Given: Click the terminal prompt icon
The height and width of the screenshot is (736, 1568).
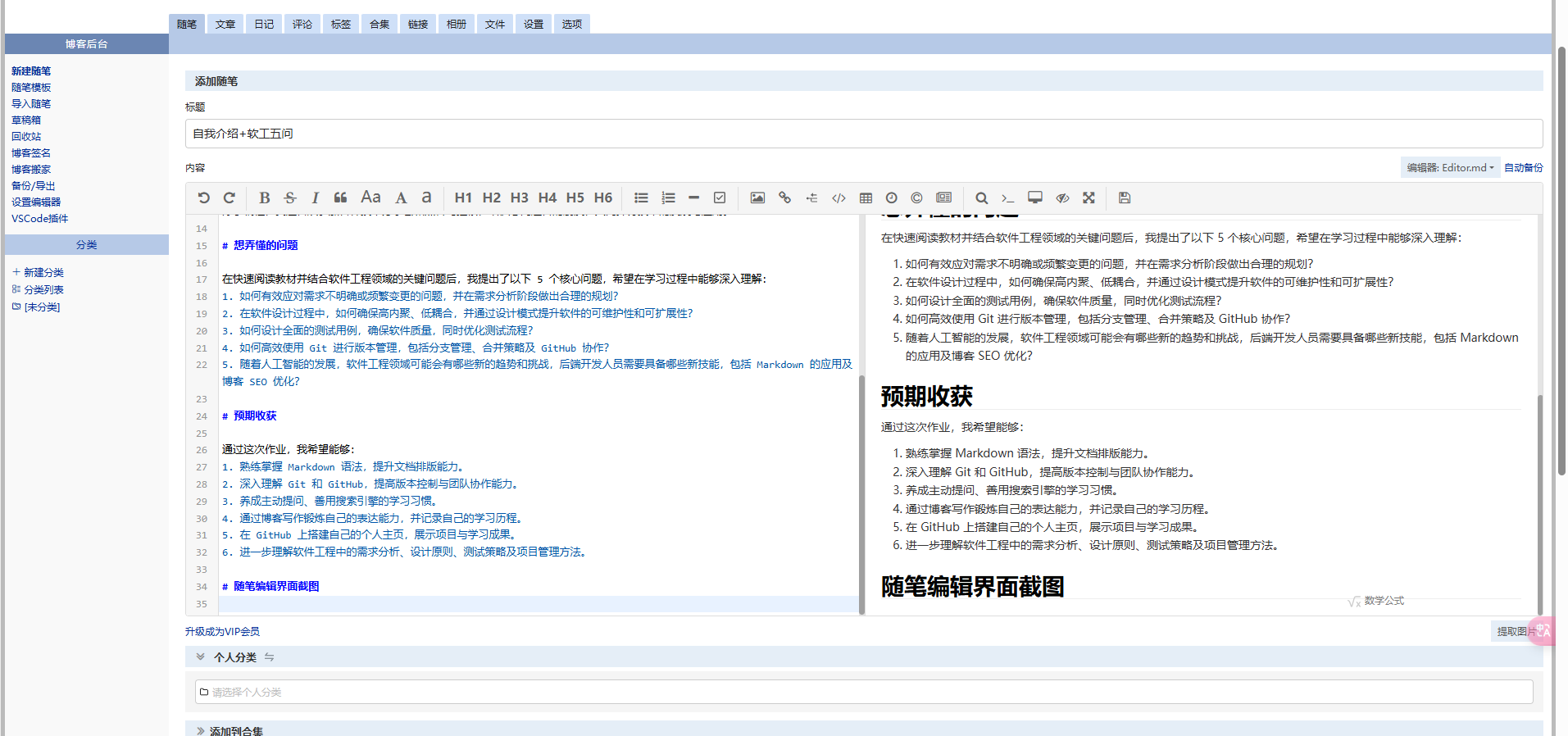Looking at the screenshot, I should coord(1007,198).
